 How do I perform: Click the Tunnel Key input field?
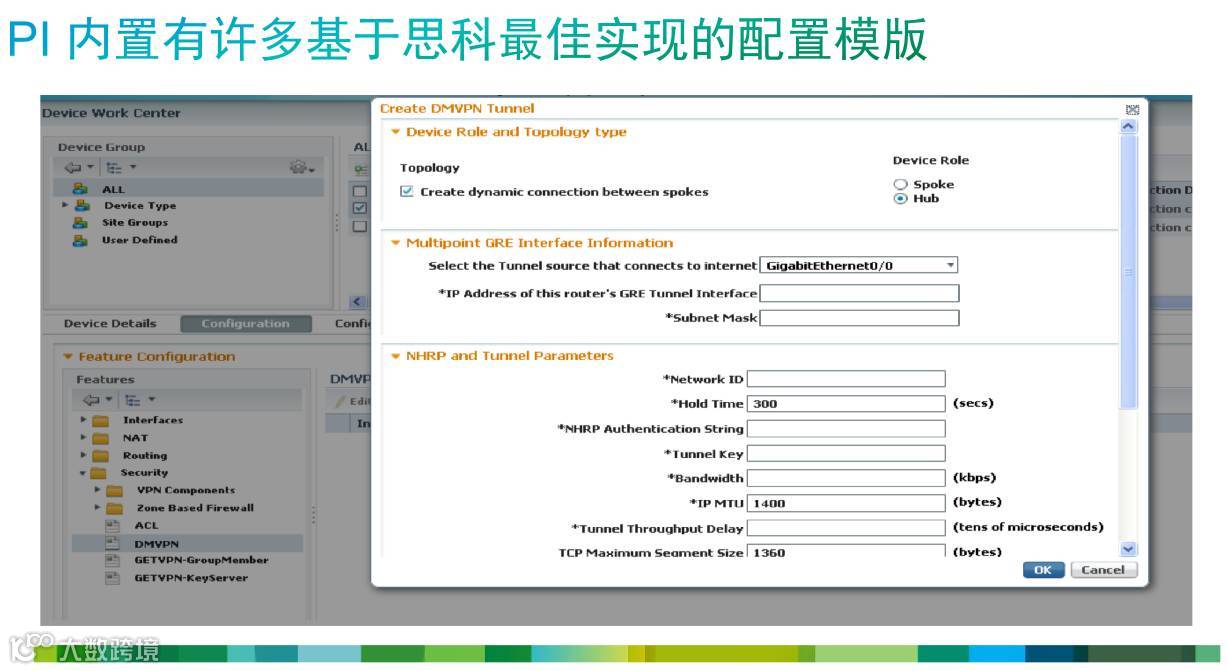(x=846, y=454)
